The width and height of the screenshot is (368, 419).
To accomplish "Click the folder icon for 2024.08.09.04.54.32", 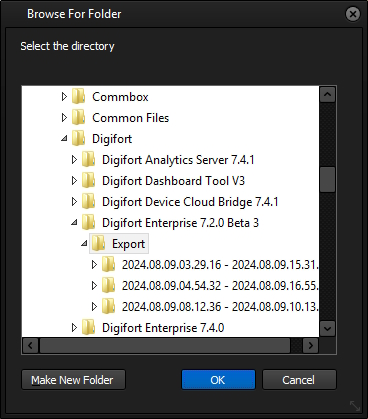I will [x=109, y=286].
